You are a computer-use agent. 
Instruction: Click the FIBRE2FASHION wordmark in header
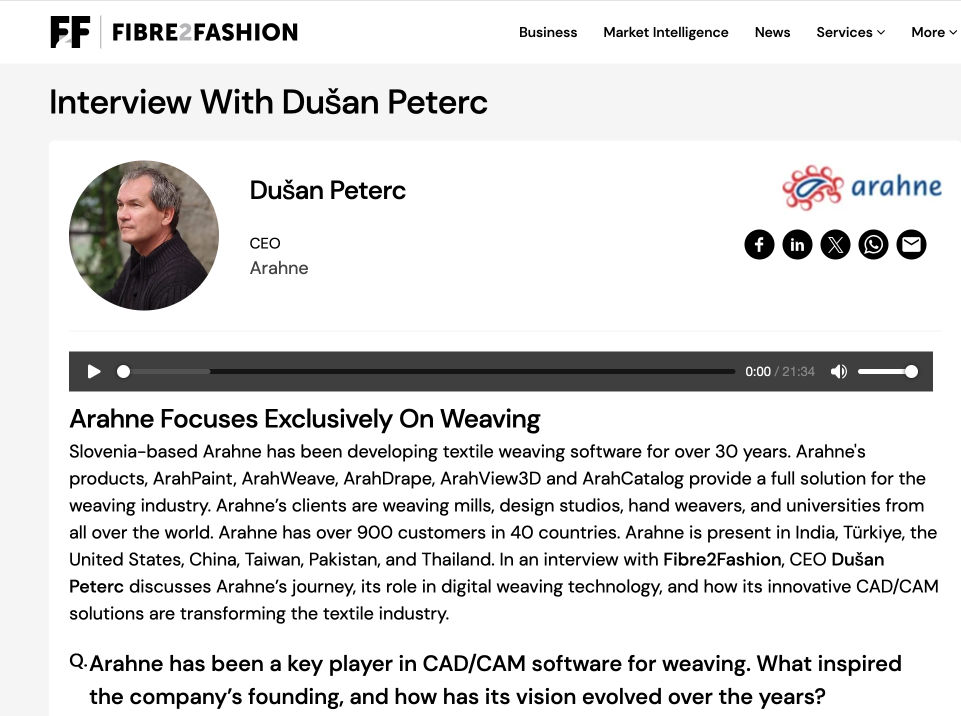click(205, 32)
